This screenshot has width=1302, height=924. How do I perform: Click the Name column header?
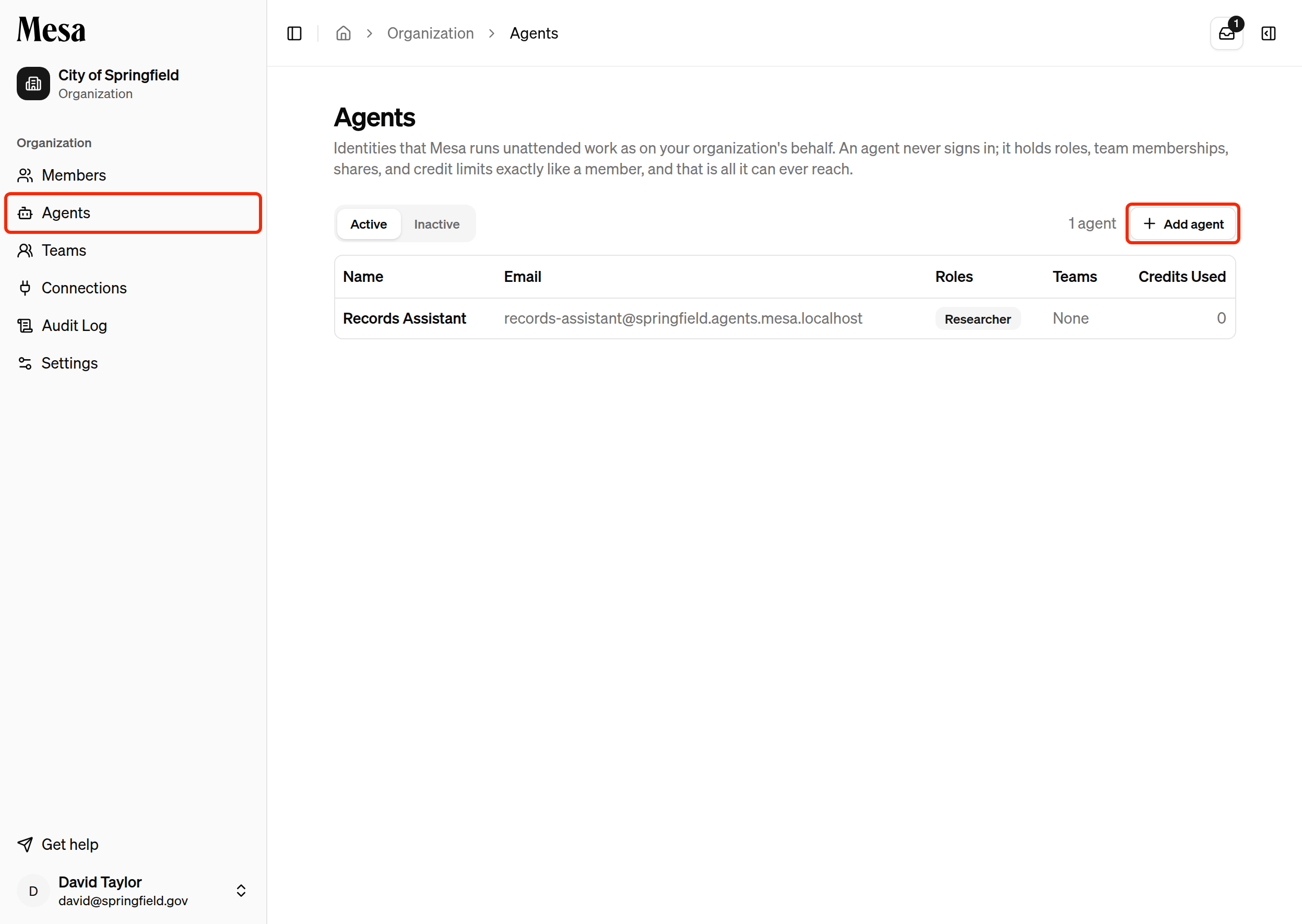(x=363, y=277)
